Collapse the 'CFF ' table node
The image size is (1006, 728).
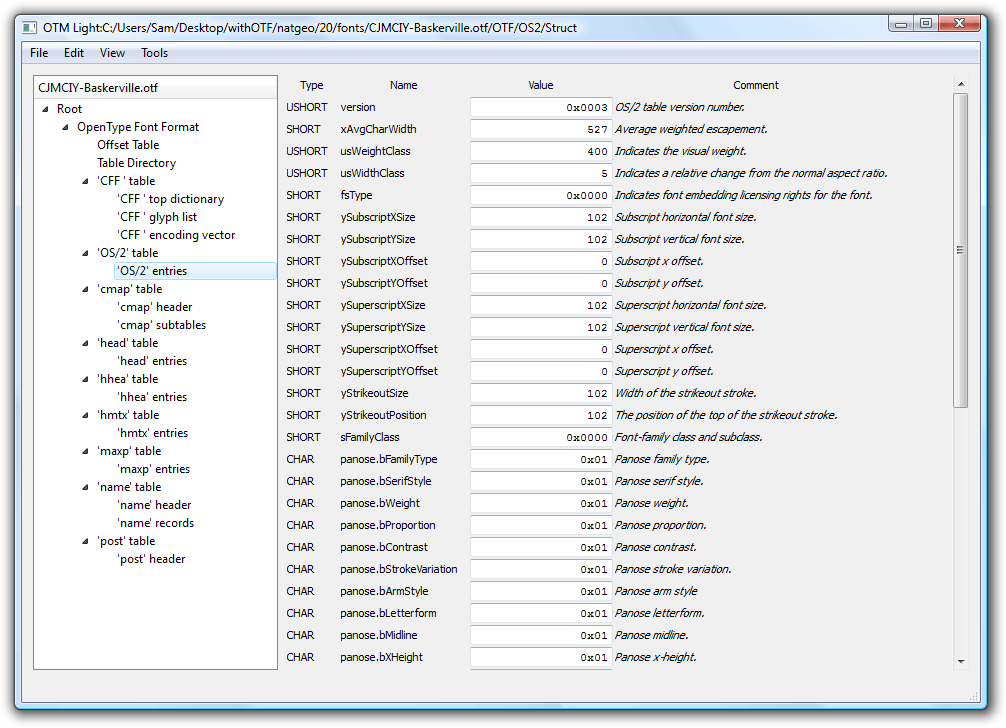tap(86, 181)
